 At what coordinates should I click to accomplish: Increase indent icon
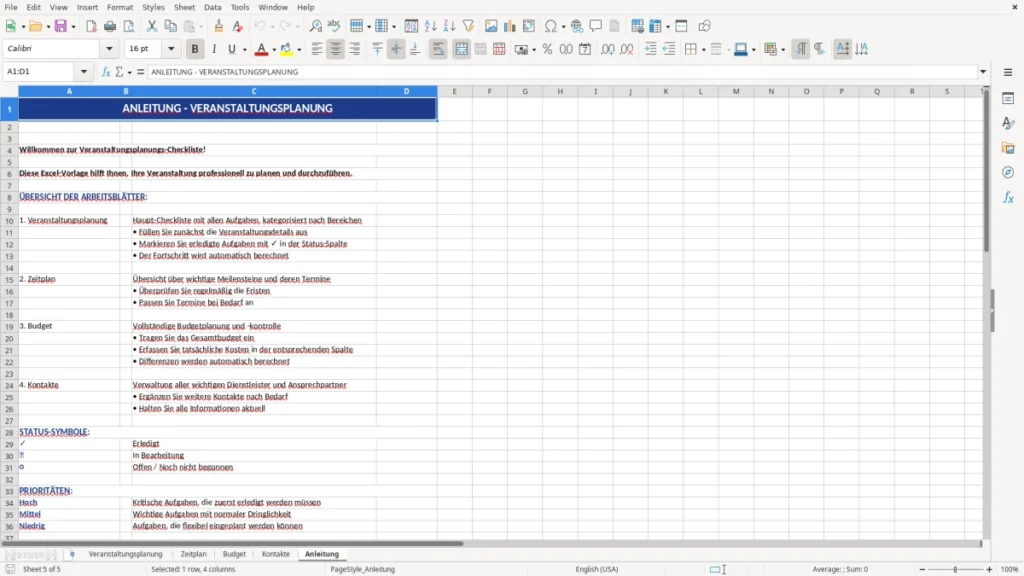[x=650, y=49]
